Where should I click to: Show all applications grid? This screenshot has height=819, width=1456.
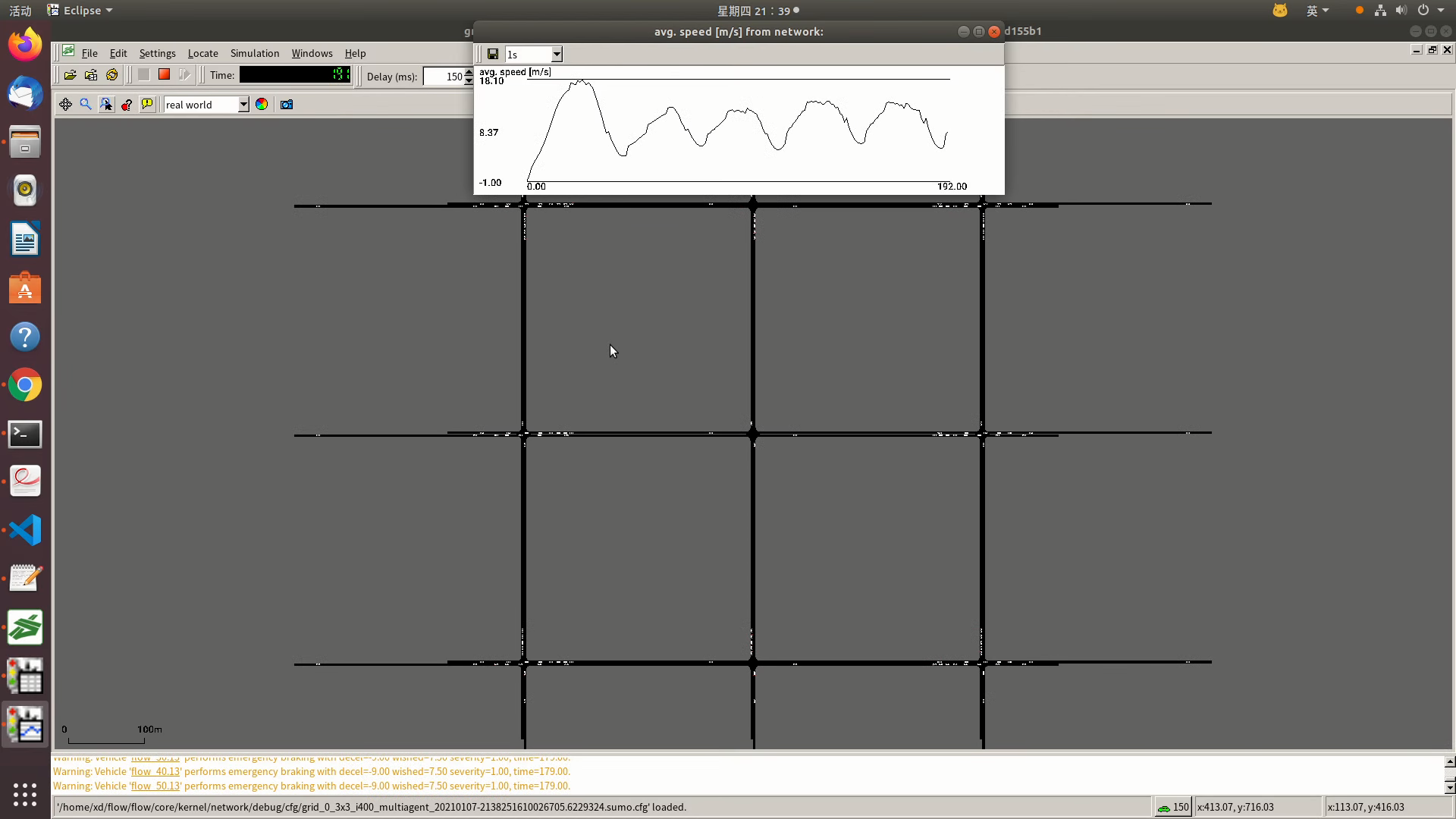[x=25, y=794]
